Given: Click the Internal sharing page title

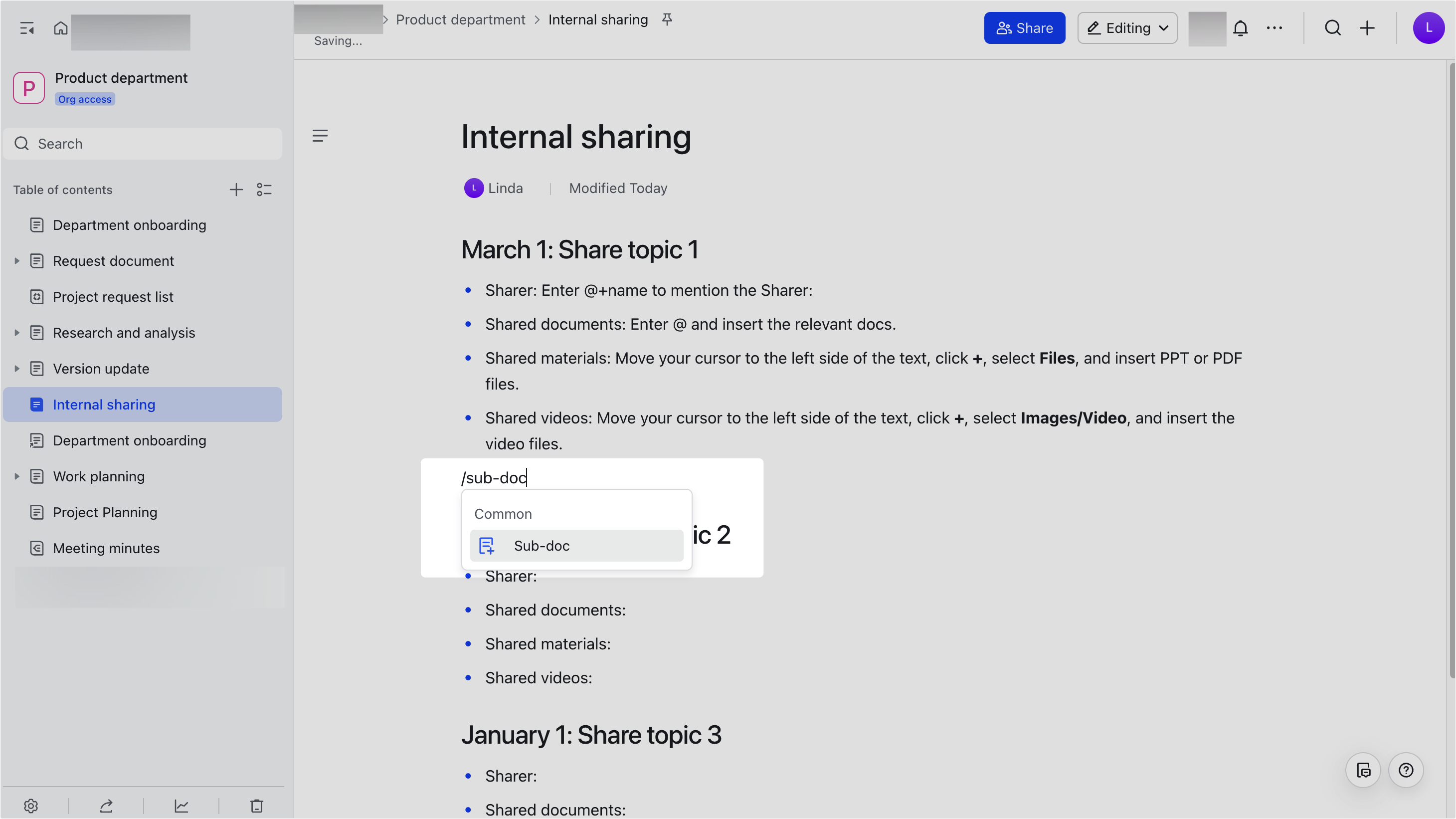Looking at the screenshot, I should 576,137.
